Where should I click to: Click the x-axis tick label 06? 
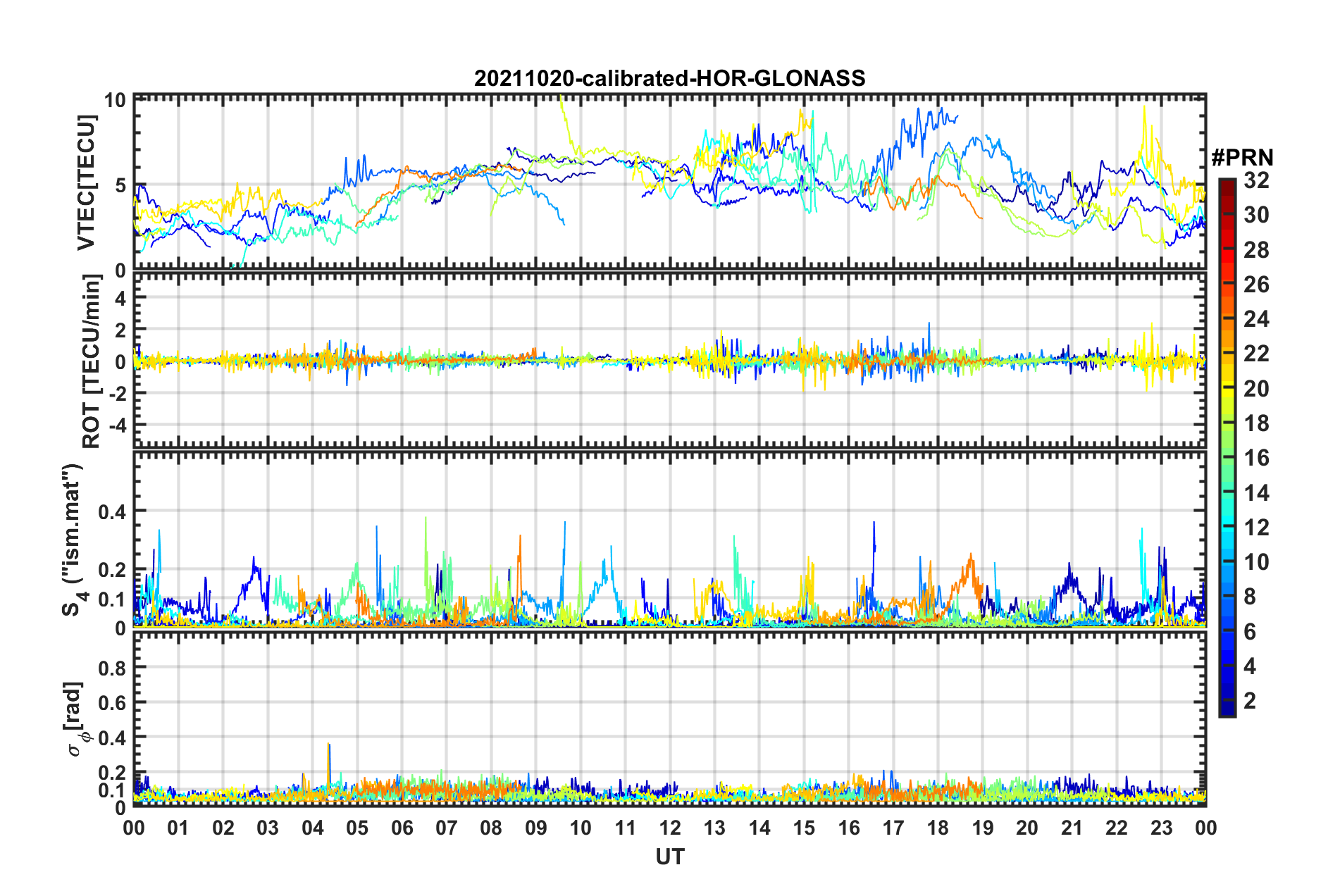pyautogui.click(x=402, y=828)
